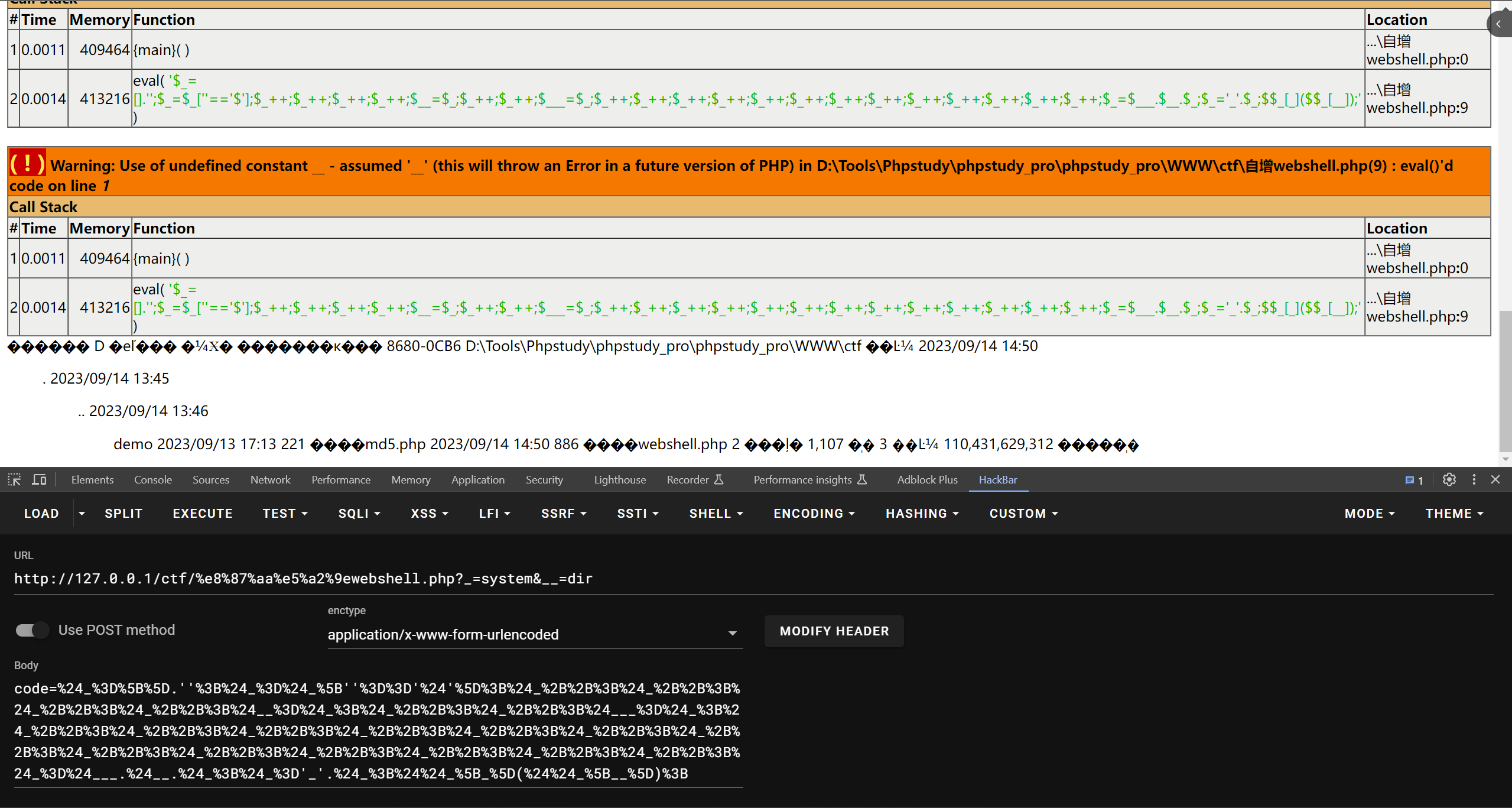Open the MODE dropdown menu

point(1370,514)
